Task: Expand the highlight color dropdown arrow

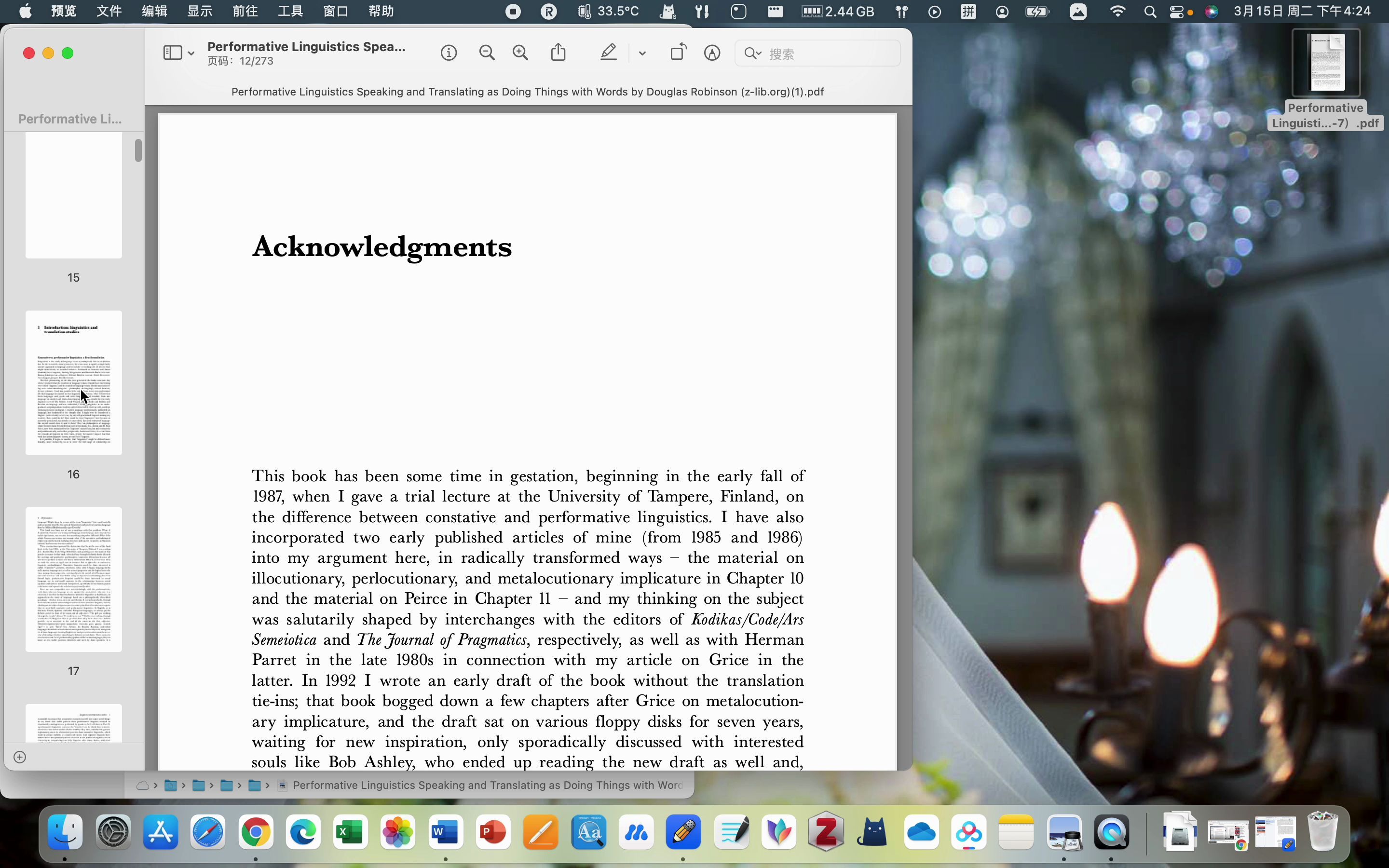Action: (642, 54)
